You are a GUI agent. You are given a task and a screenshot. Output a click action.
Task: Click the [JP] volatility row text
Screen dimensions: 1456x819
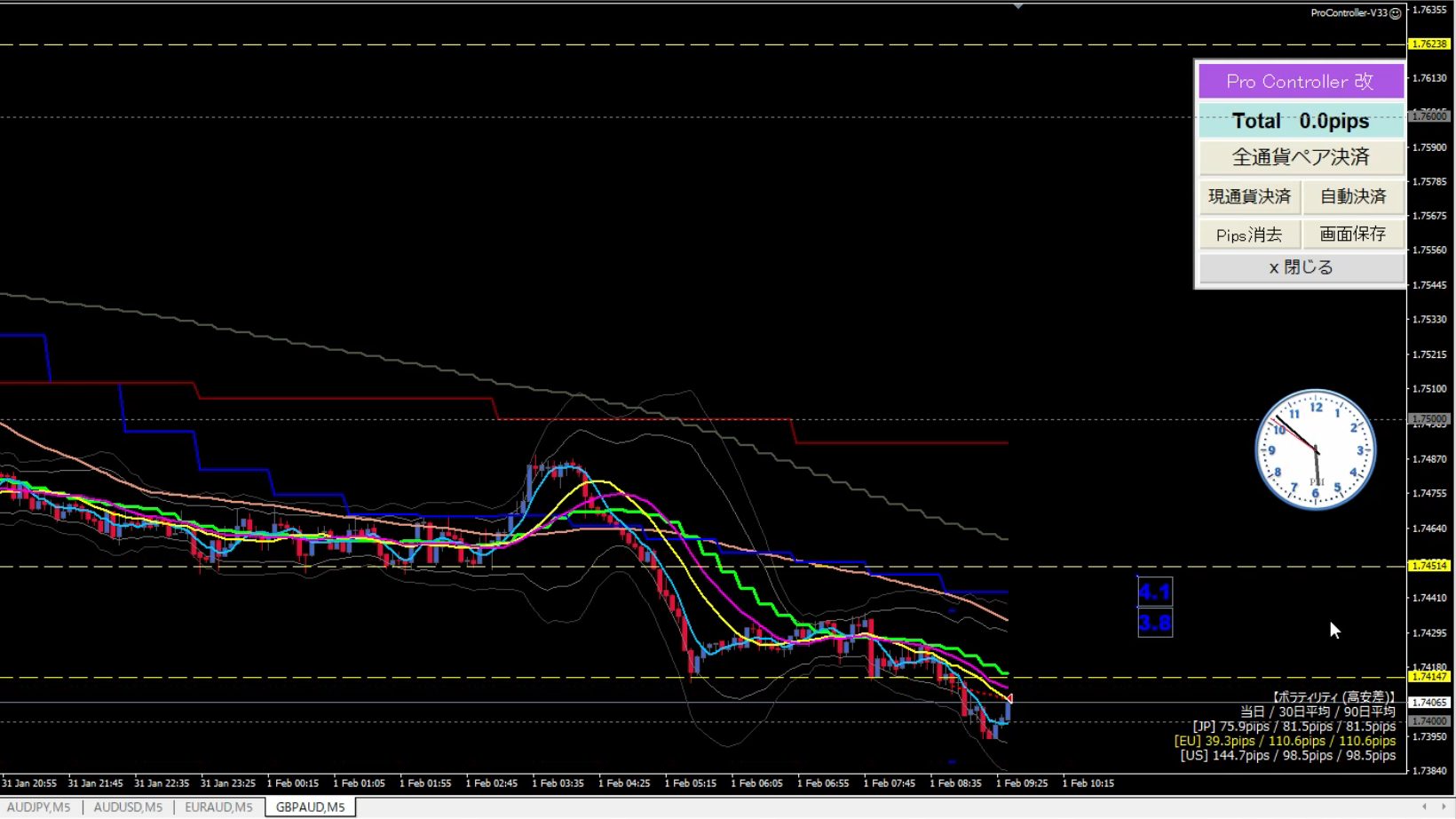(x=1294, y=727)
